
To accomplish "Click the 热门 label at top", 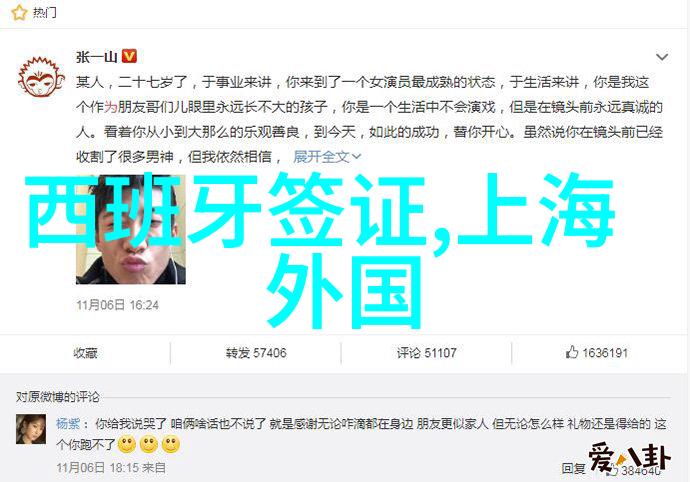I will tap(45, 12).
